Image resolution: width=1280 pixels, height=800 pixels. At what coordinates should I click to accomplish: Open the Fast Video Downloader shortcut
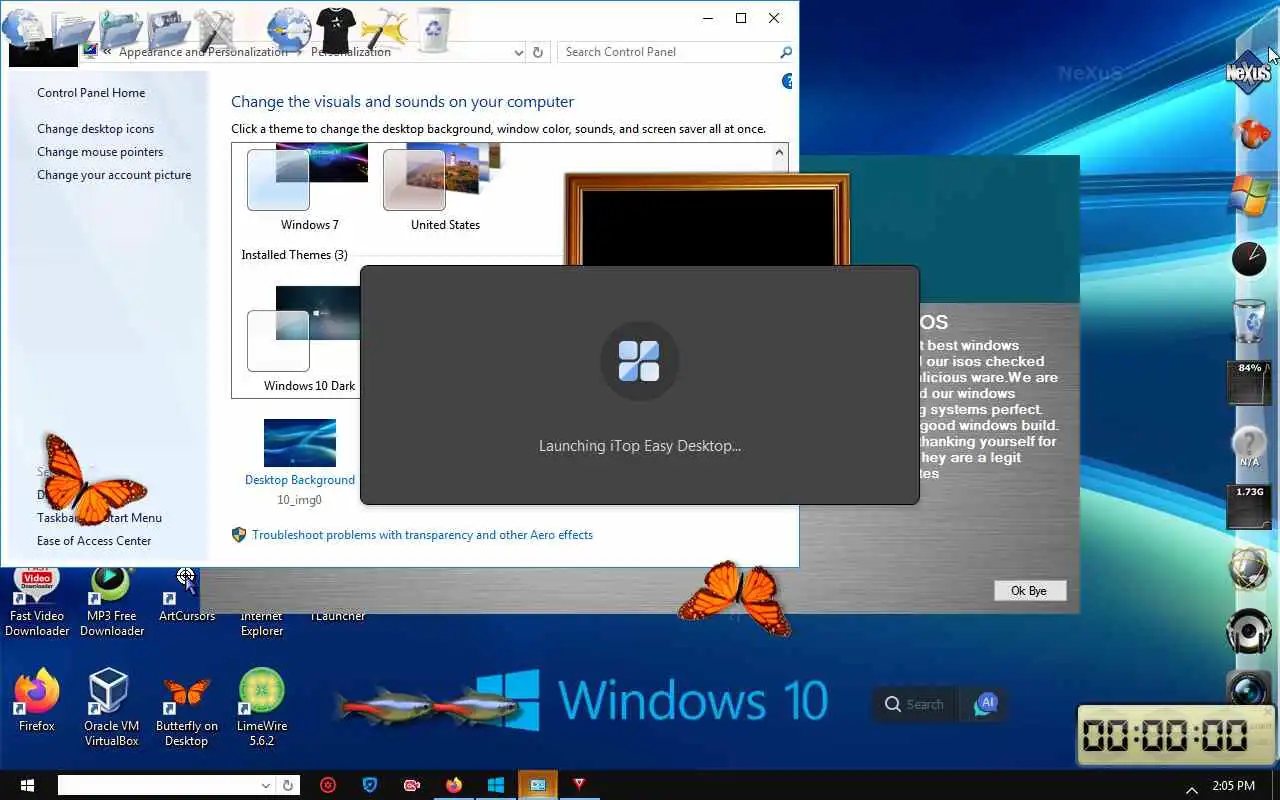coord(37,602)
